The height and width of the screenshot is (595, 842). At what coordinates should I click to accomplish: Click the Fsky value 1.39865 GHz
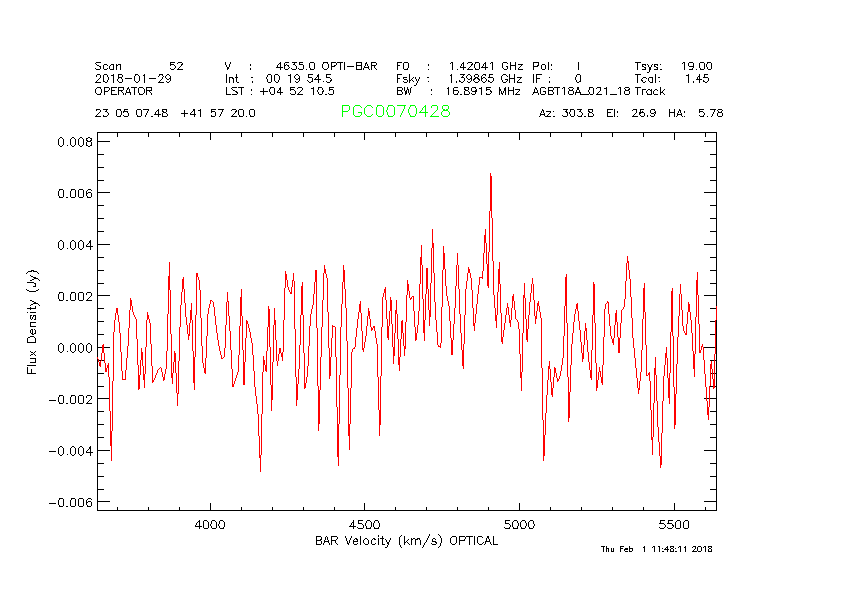472,78
